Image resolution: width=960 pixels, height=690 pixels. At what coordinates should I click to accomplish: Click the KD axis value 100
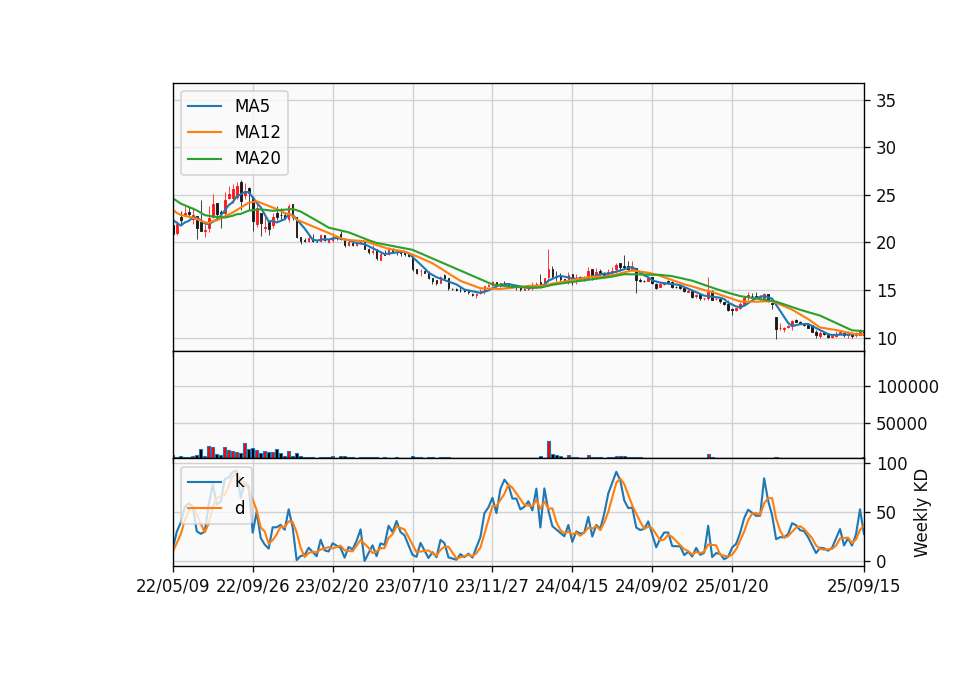point(892,464)
